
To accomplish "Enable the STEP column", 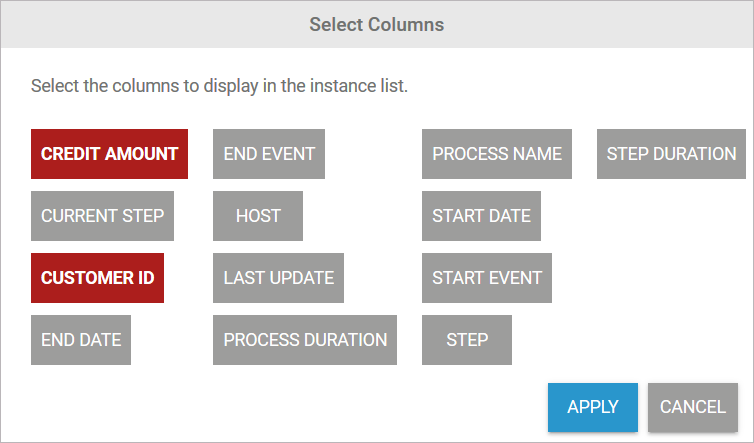I will coord(467,340).
